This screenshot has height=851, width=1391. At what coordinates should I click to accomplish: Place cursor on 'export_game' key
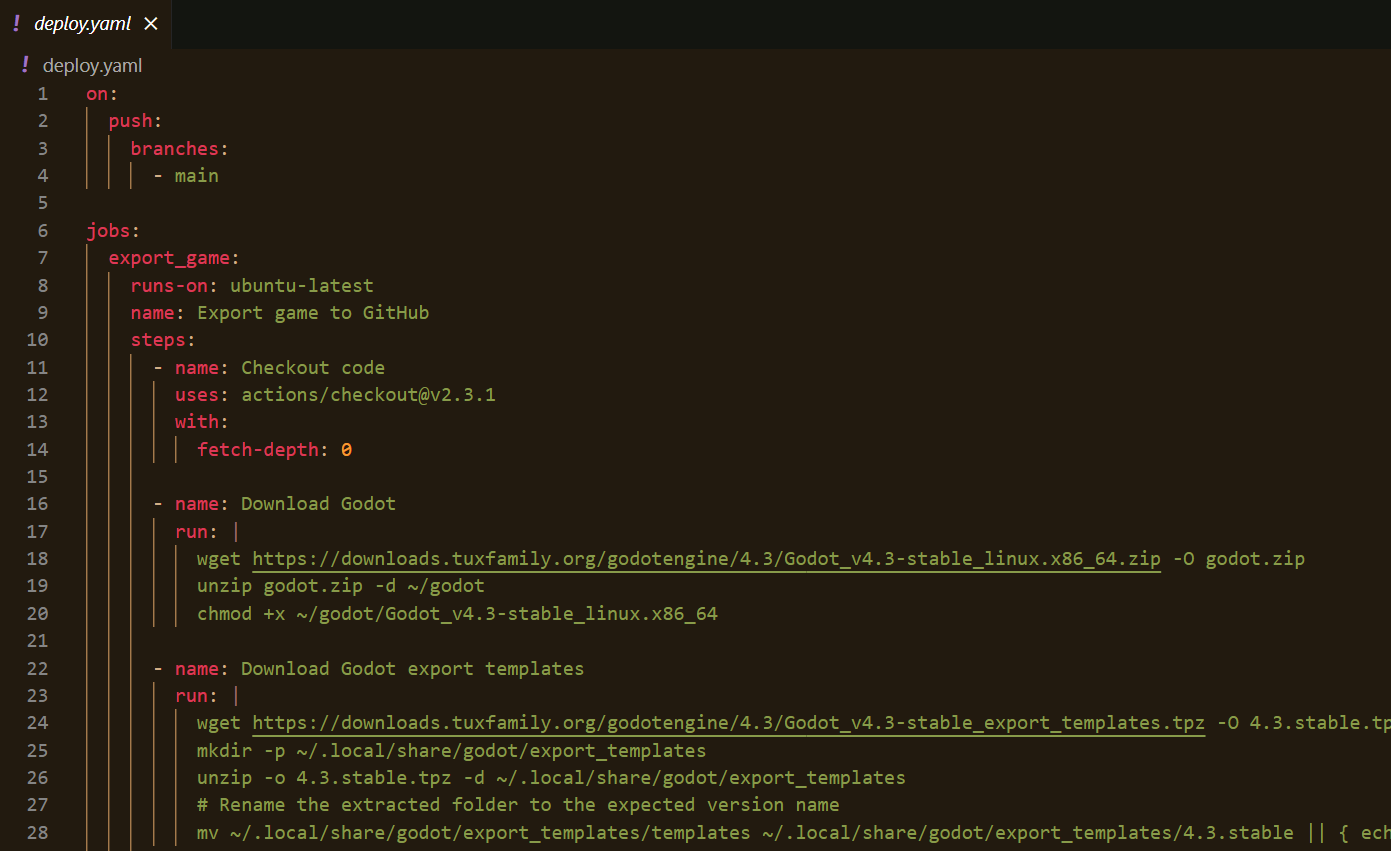click(x=169, y=258)
